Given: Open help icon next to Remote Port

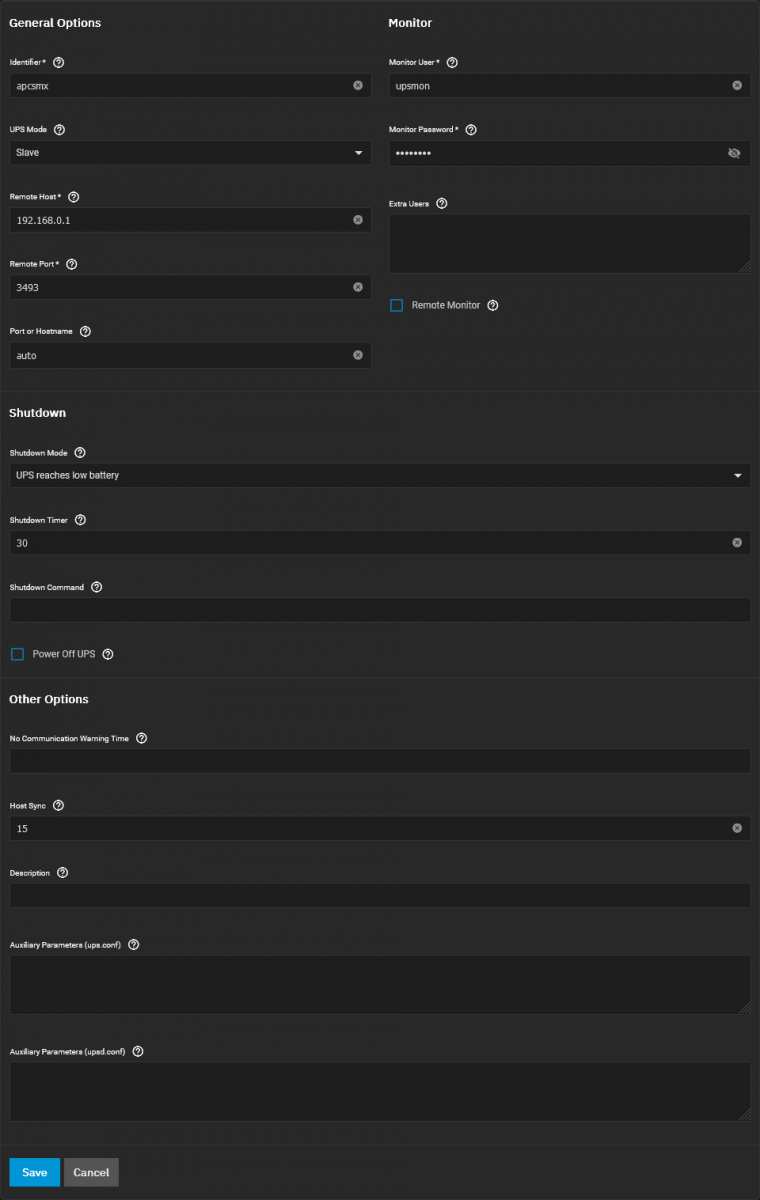Looking at the screenshot, I should pyautogui.click(x=71, y=265).
